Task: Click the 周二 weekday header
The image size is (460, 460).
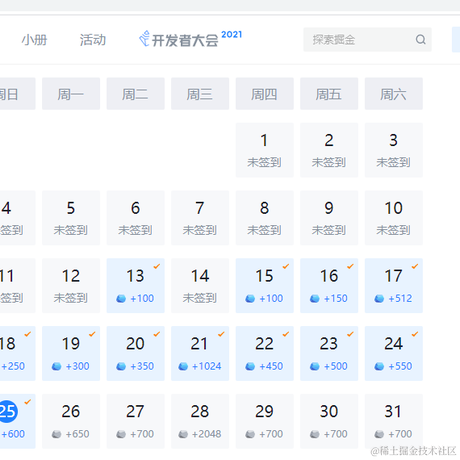Action: tap(135, 94)
